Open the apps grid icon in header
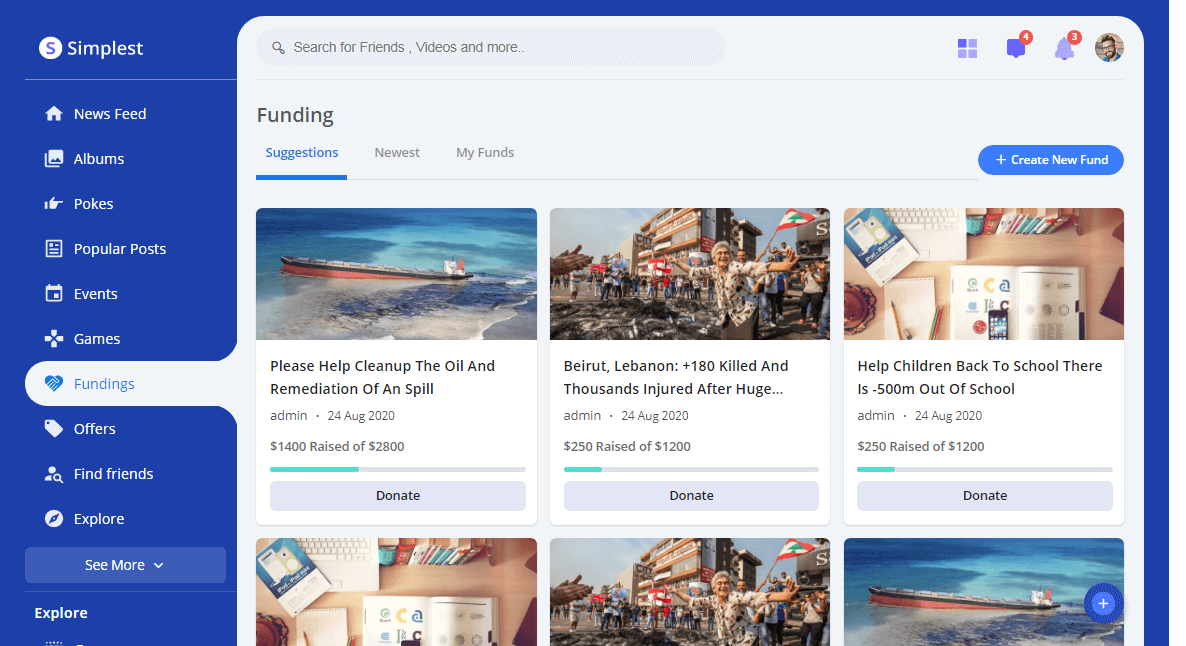Screen dimensions: 1186x646 click(967, 48)
